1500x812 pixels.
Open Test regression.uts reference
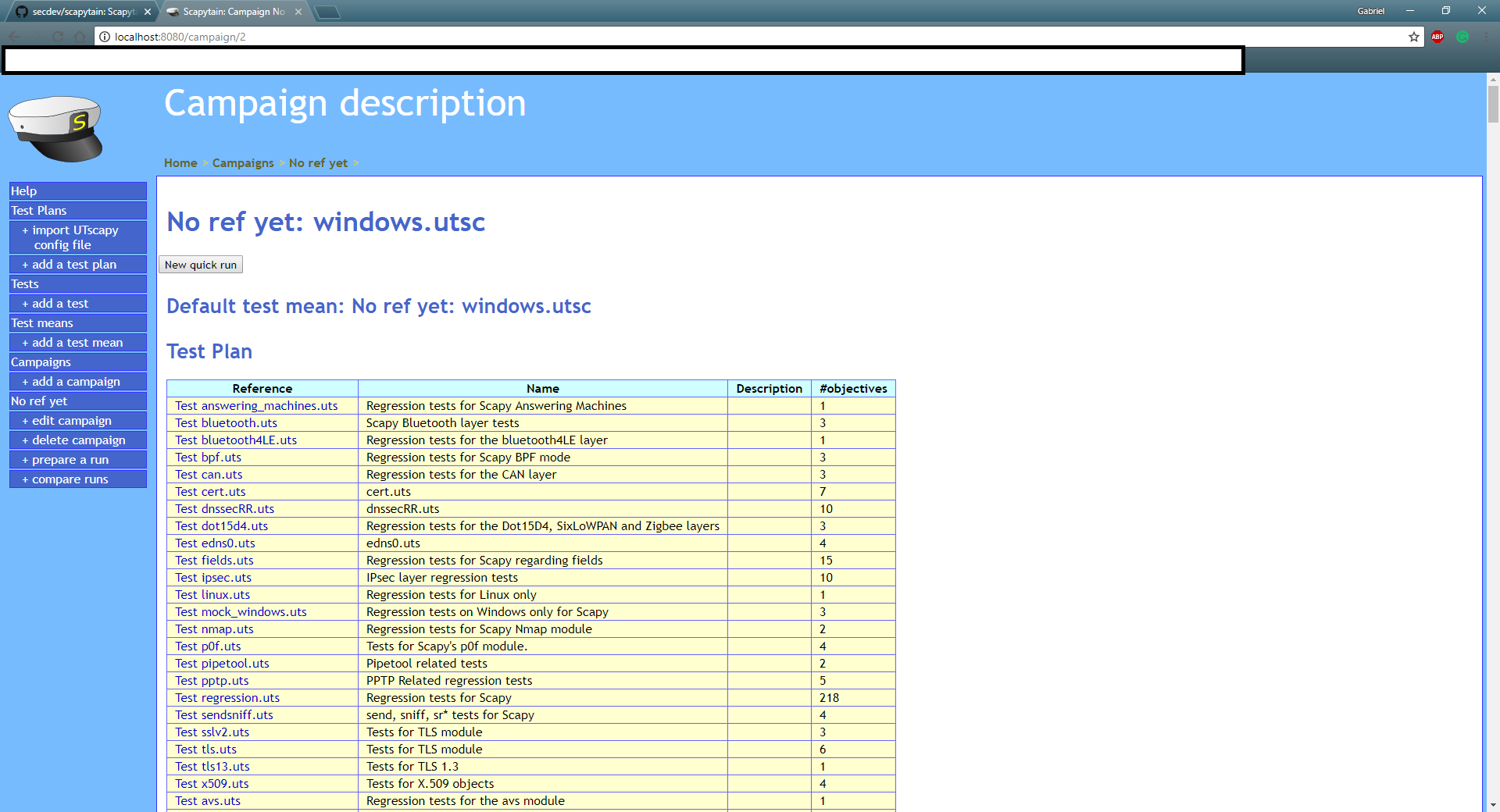point(227,698)
